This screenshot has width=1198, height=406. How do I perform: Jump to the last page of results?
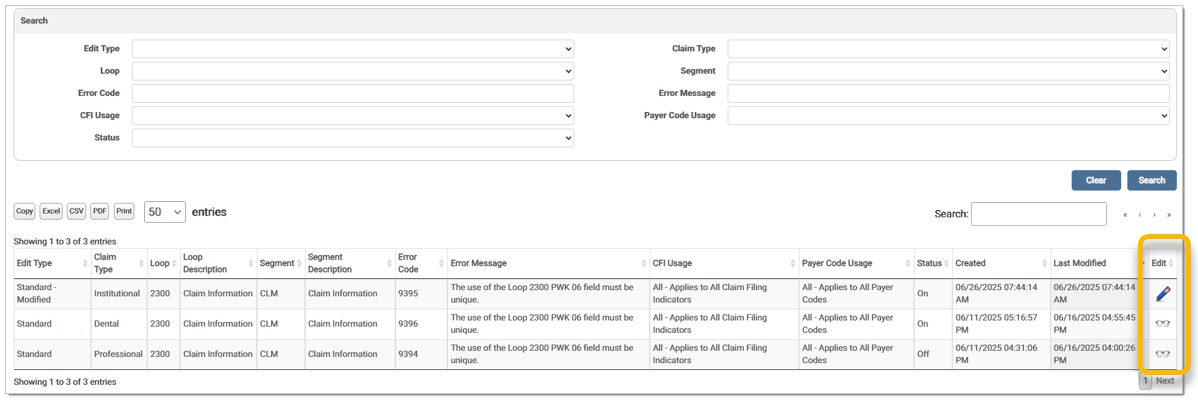[1167, 214]
